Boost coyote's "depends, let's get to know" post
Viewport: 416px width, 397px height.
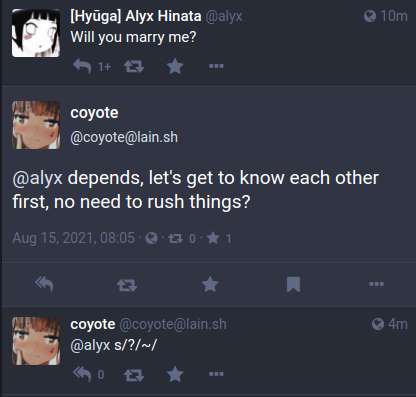(127, 285)
